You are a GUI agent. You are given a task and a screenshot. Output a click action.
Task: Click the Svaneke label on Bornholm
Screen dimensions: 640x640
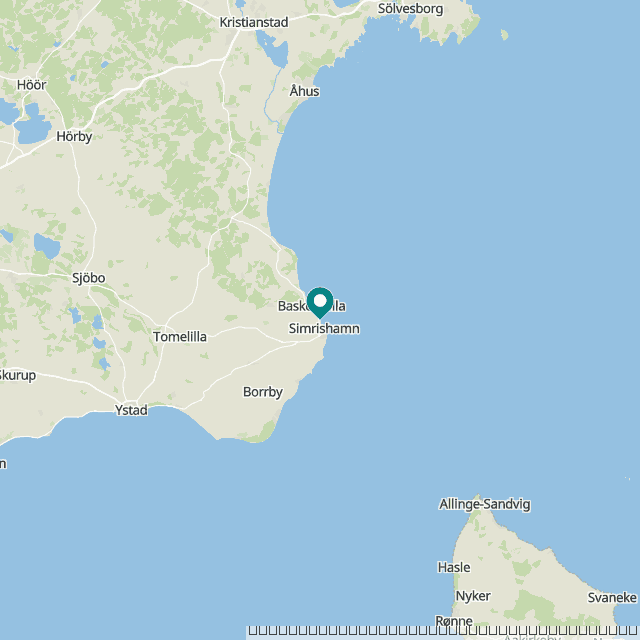(612, 598)
